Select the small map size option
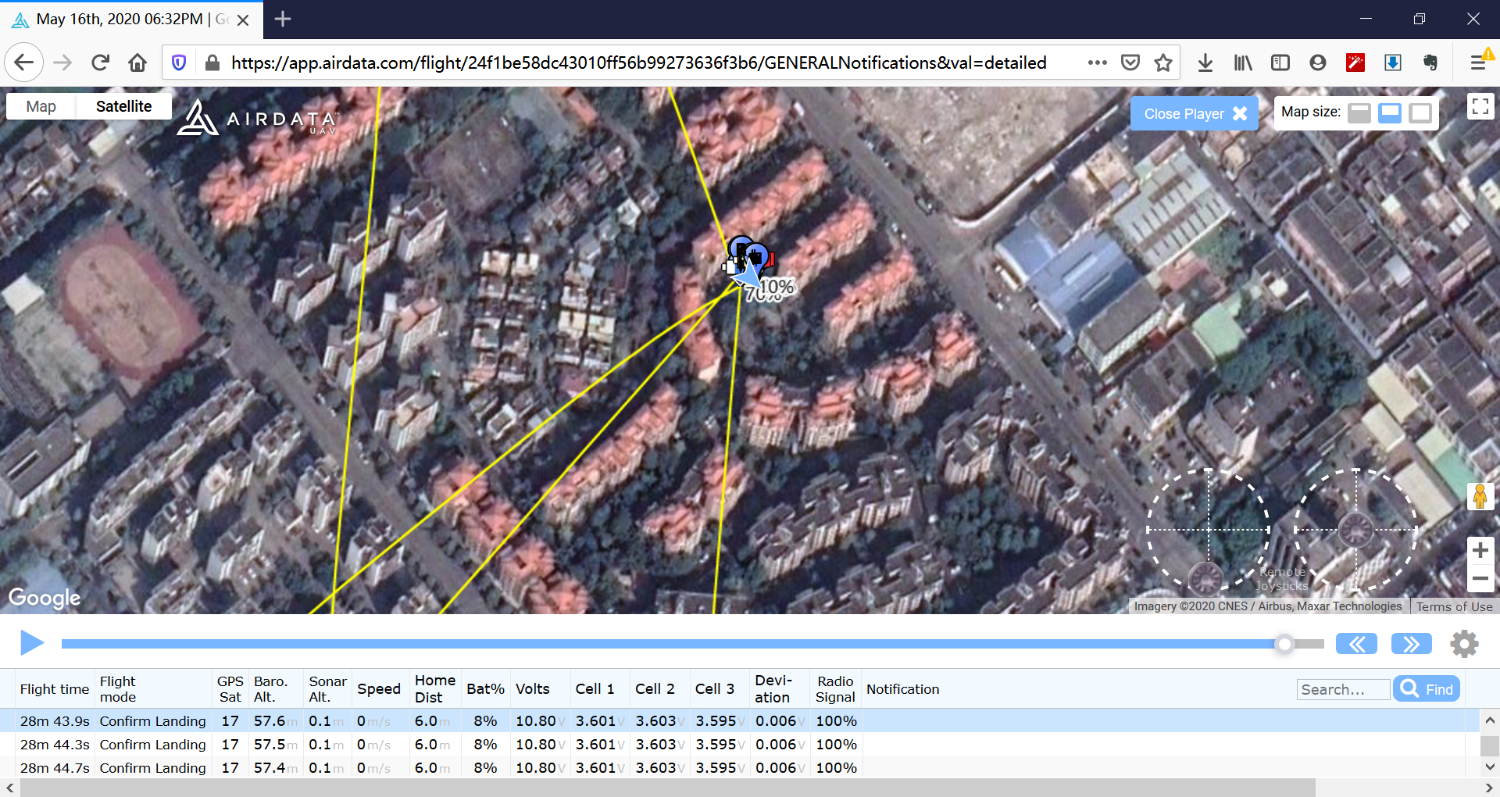This screenshot has width=1500, height=797. pos(1359,113)
